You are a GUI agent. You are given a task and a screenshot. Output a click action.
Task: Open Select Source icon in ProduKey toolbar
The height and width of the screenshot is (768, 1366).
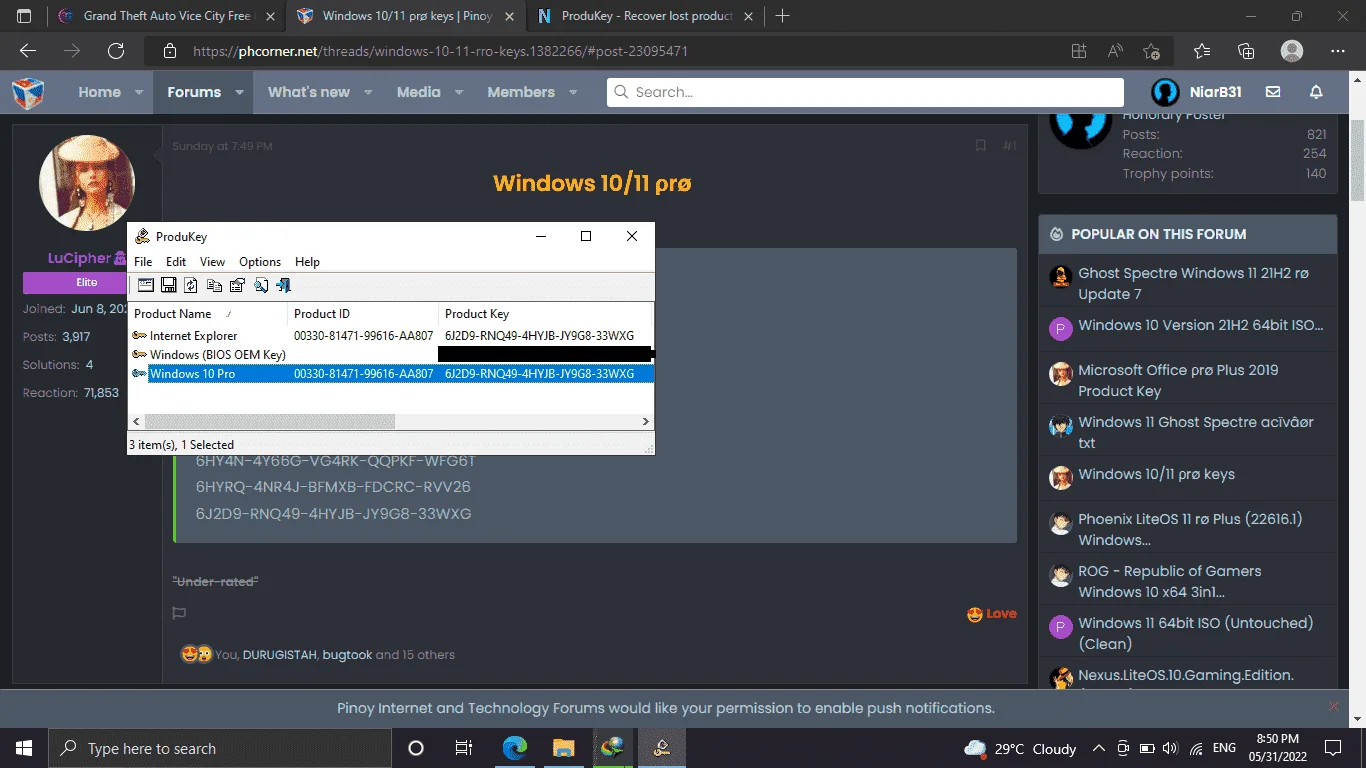(x=146, y=286)
